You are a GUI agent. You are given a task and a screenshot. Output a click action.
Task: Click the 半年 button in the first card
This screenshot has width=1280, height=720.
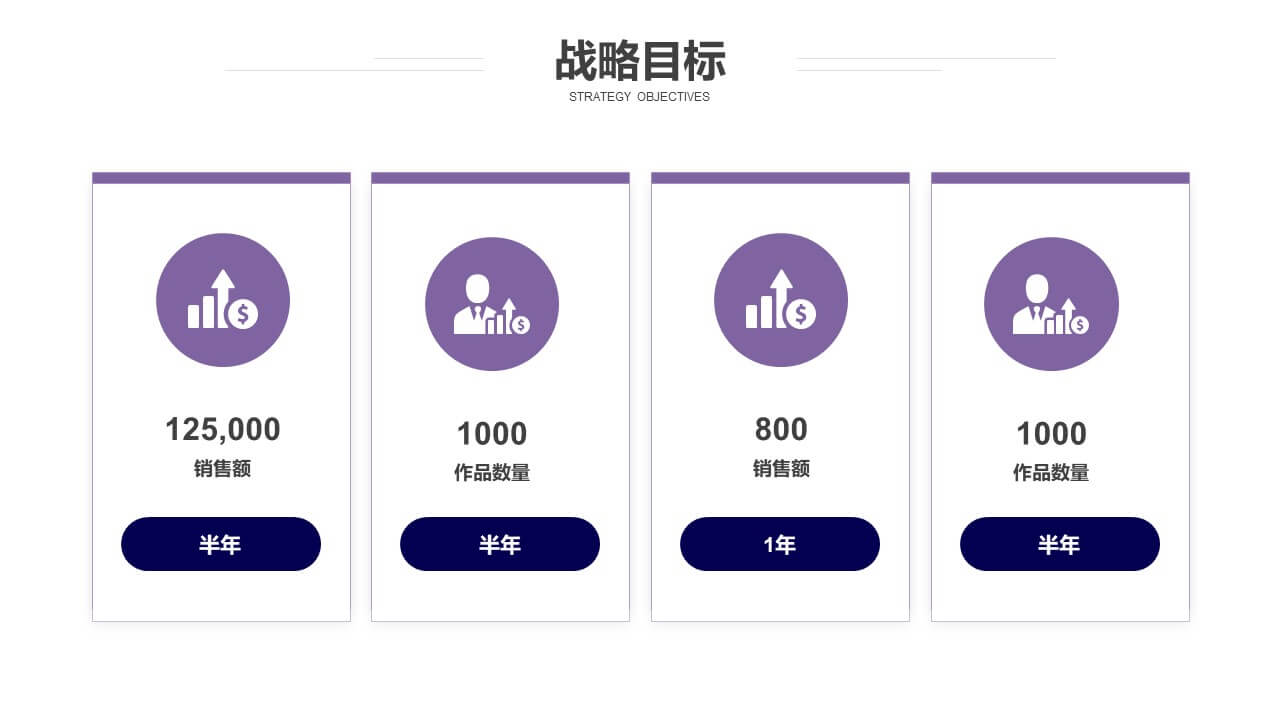[221, 544]
